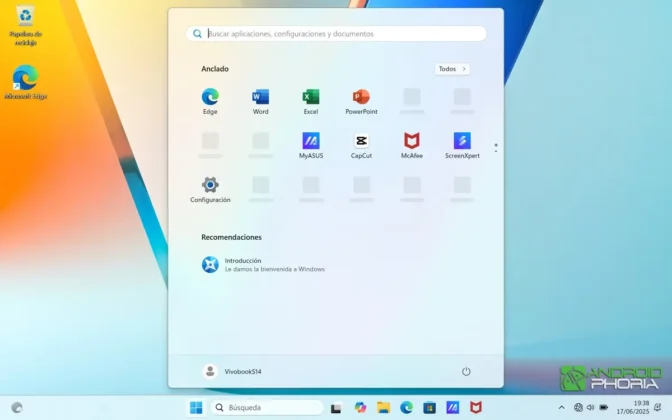The height and width of the screenshot is (420, 672).
Task: Open the MyASUS pinned app
Action: pyautogui.click(x=311, y=146)
